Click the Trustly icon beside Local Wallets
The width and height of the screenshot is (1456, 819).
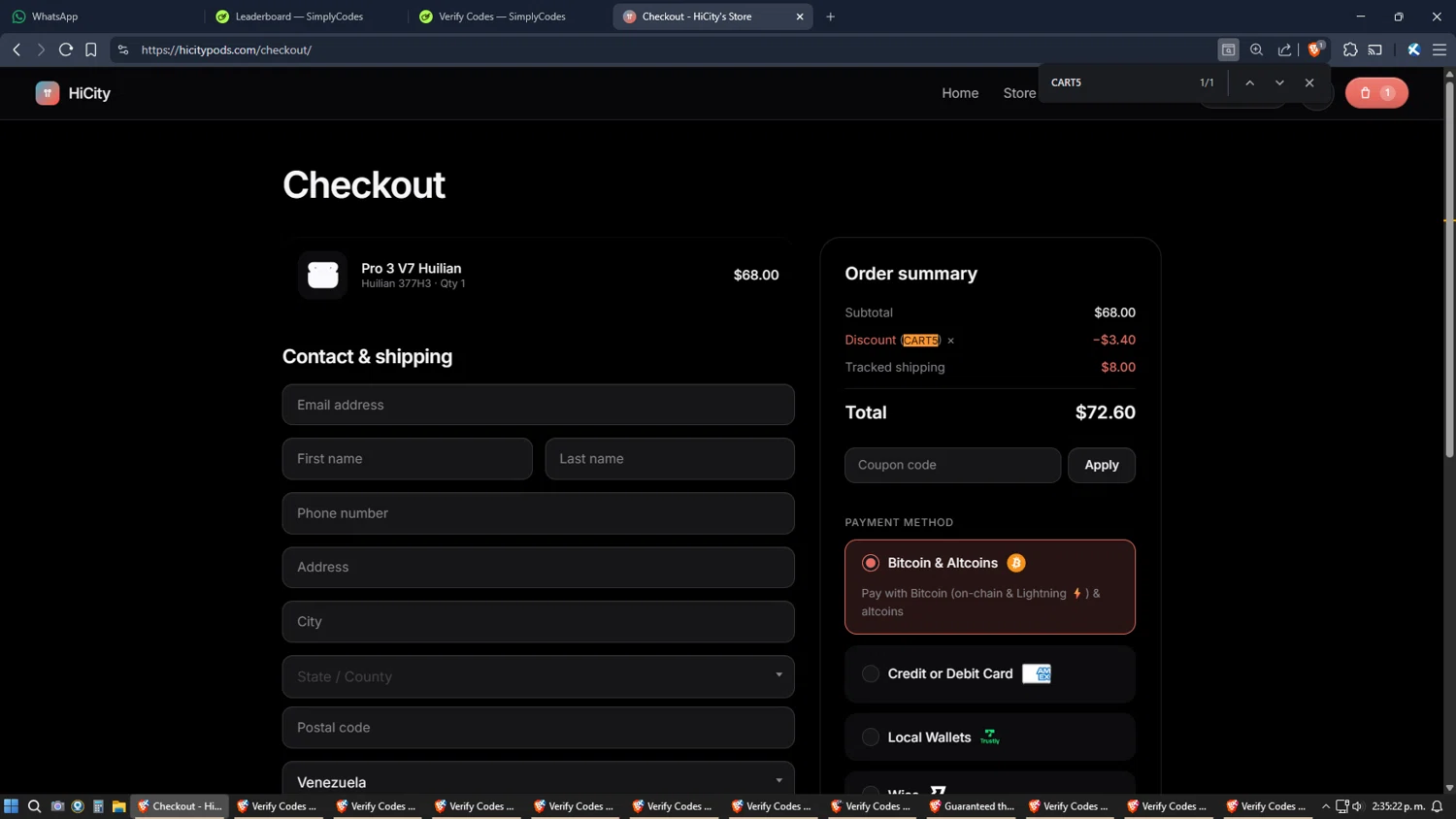(989, 737)
